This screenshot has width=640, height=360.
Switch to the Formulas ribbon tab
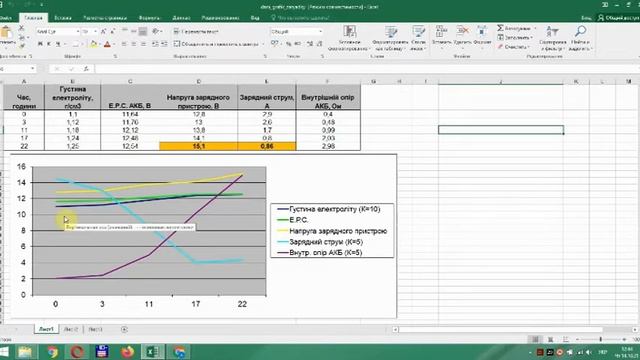coord(149,18)
